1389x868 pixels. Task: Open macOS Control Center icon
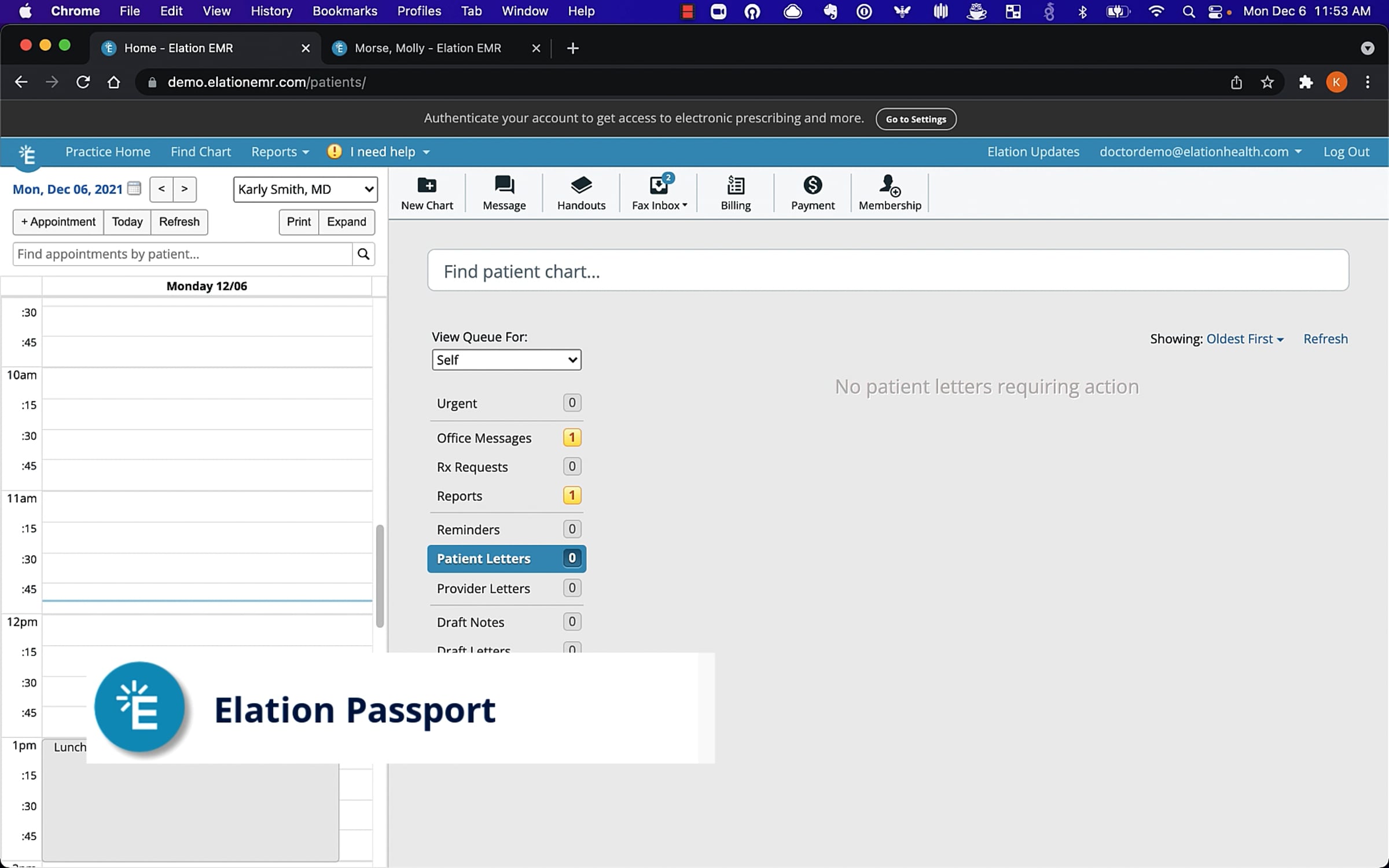pos(1215,12)
